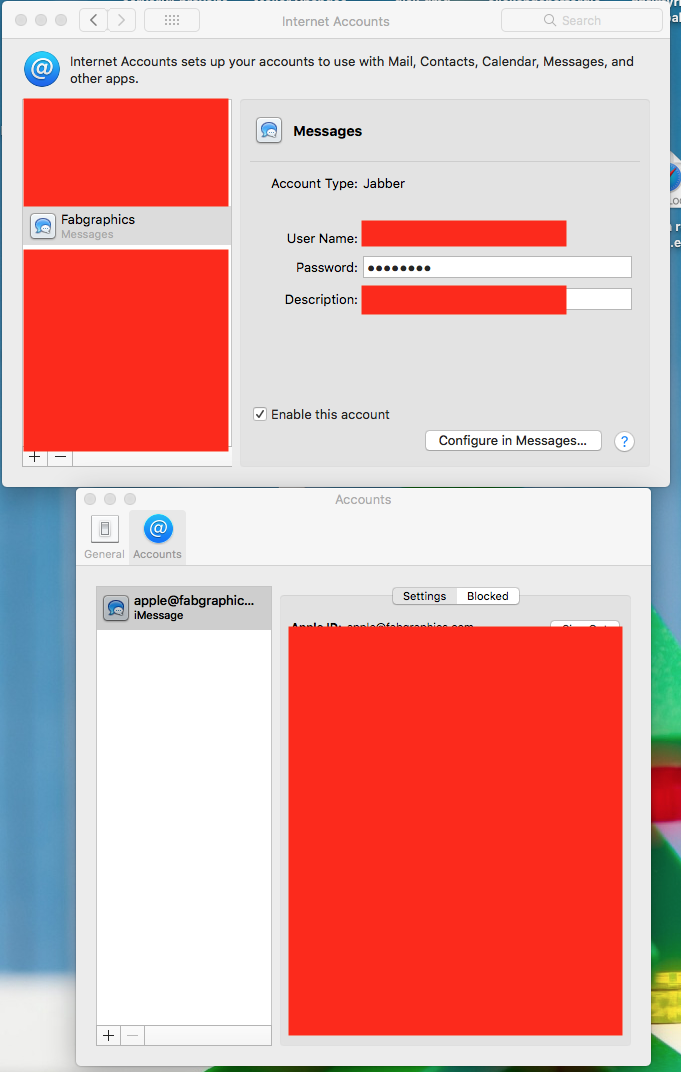This screenshot has width=681, height=1072.
Task: Switch to the Settings segment
Action: (425, 596)
